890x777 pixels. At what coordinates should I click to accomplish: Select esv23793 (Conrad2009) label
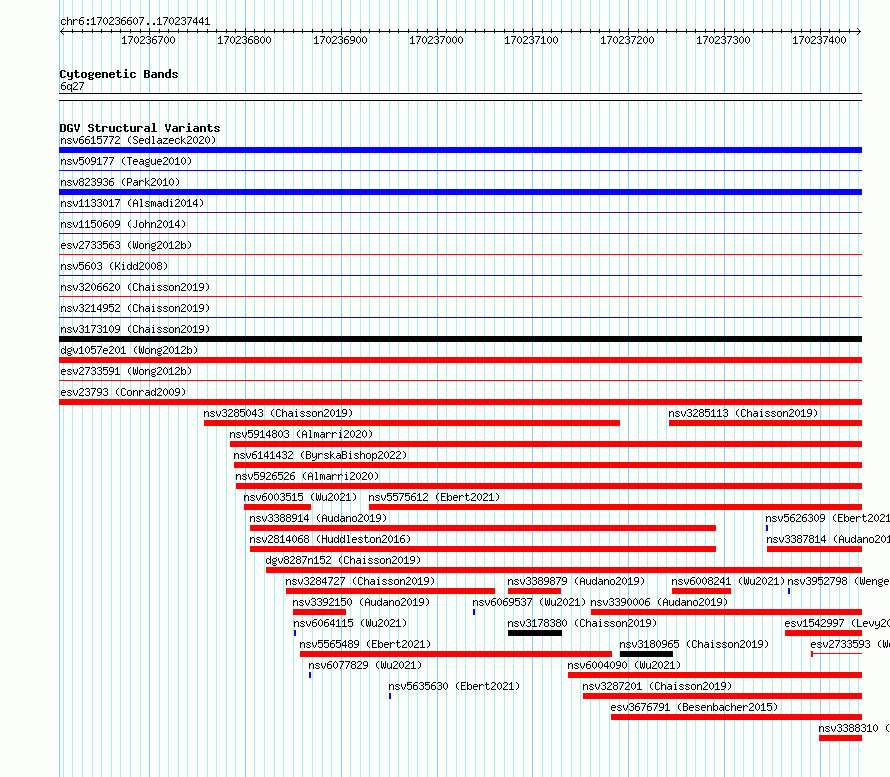click(123, 392)
